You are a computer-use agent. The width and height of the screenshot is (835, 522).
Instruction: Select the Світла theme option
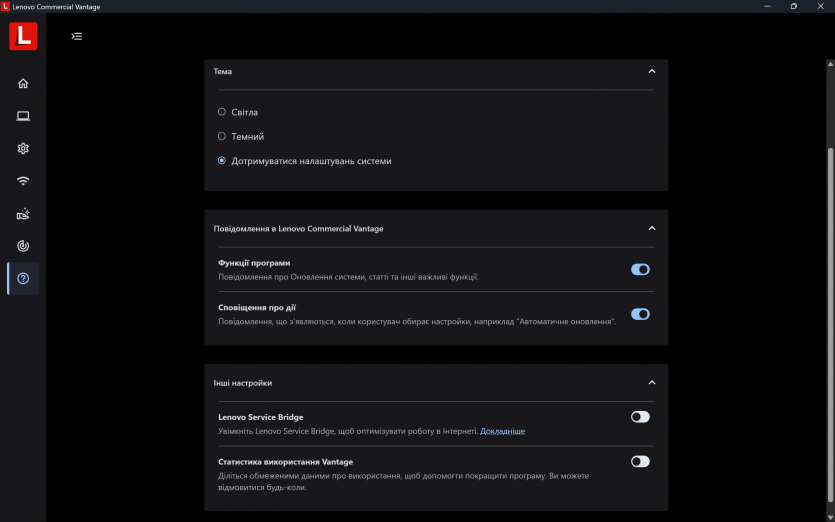point(222,112)
